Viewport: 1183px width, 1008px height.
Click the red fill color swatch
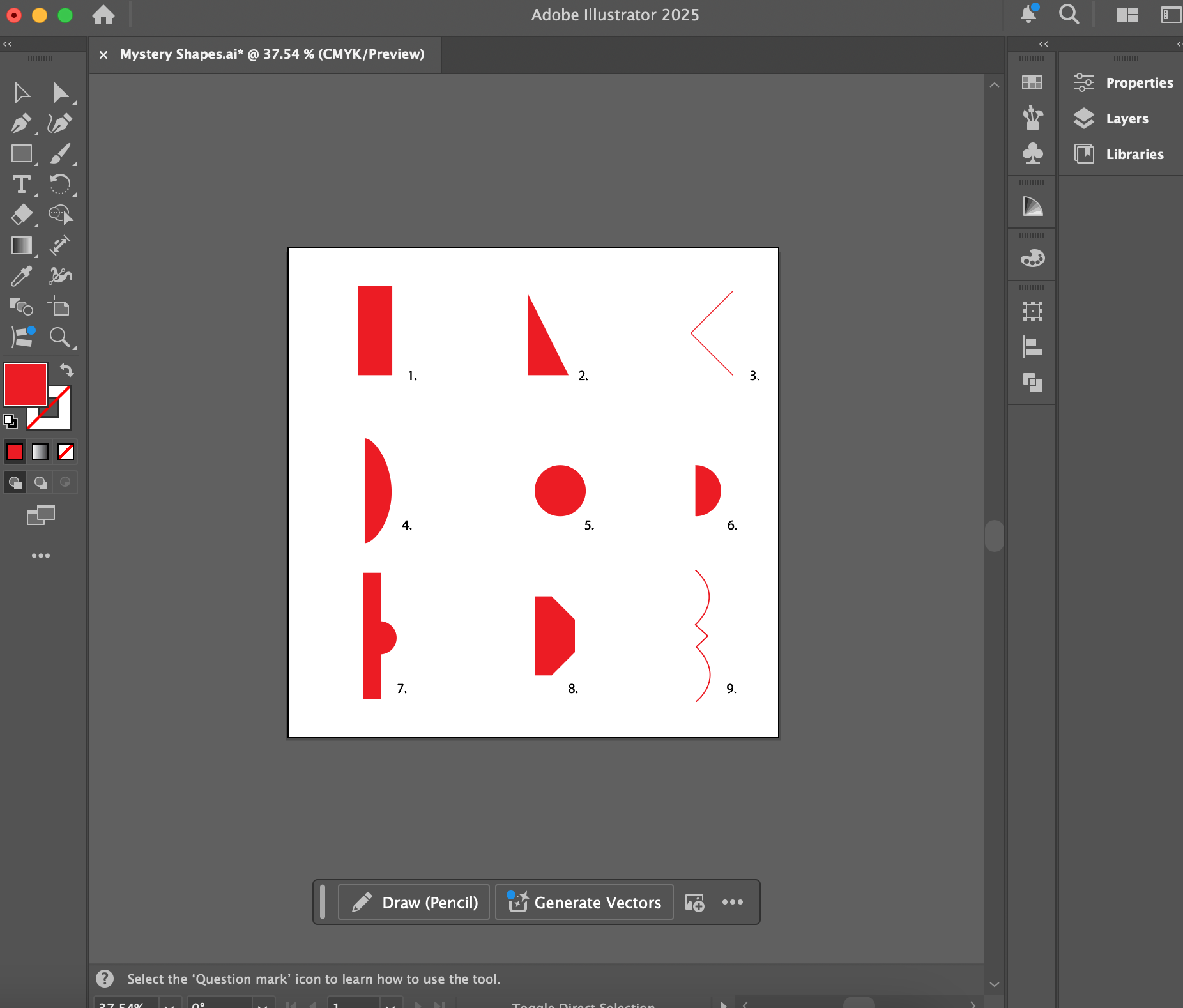pyautogui.click(x=26, y=383)
